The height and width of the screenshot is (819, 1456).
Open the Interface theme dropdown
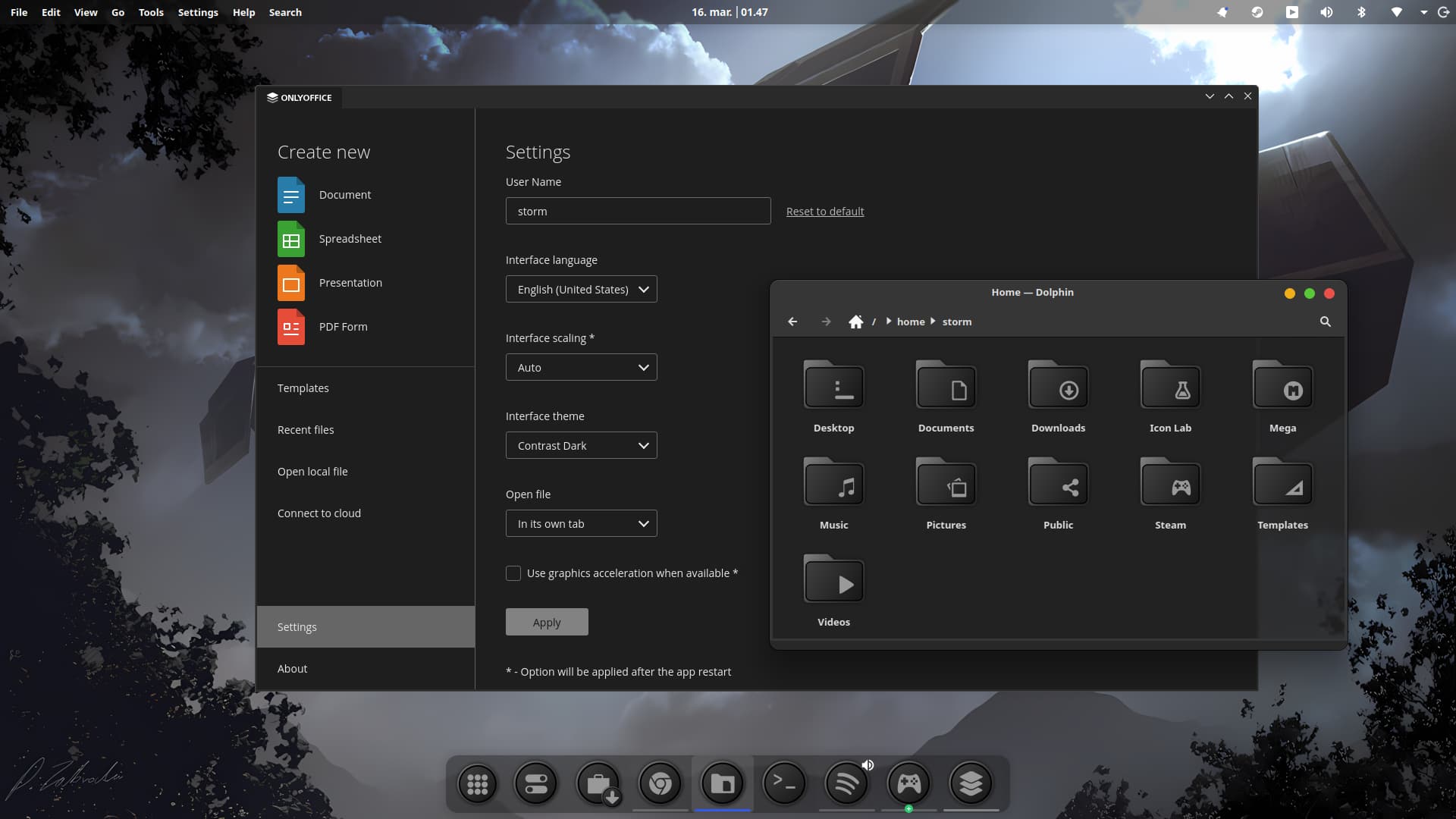pyautogui.click(x=581, y=445)
